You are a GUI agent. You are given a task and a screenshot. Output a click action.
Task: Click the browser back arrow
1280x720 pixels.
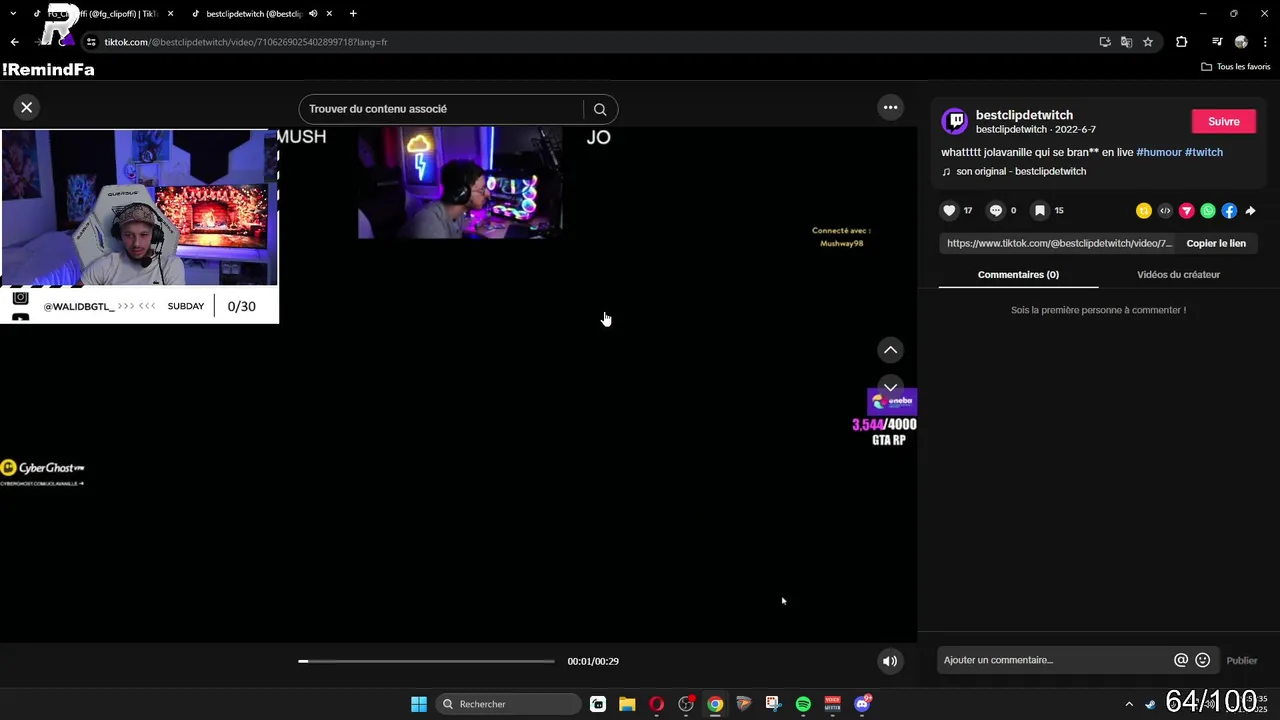coord(14,42)
